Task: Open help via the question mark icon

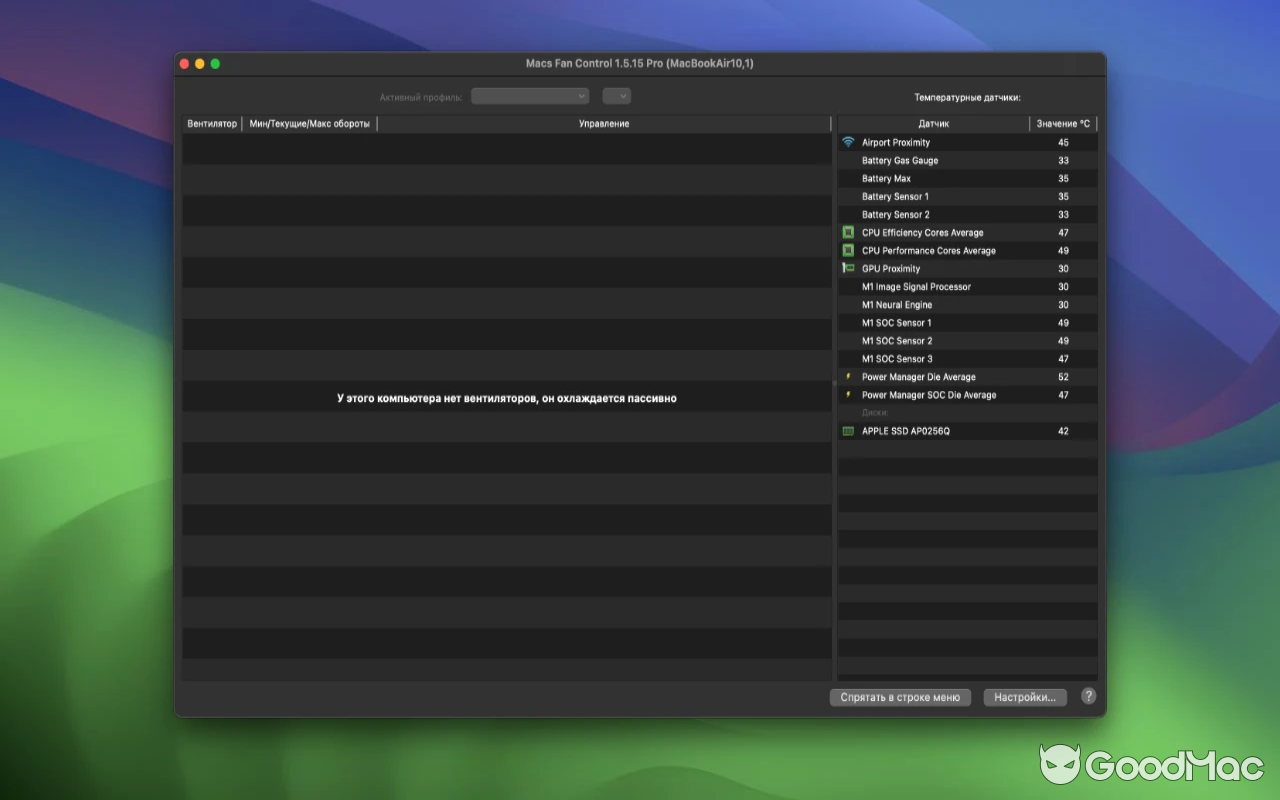Action: pos(1088,696)
